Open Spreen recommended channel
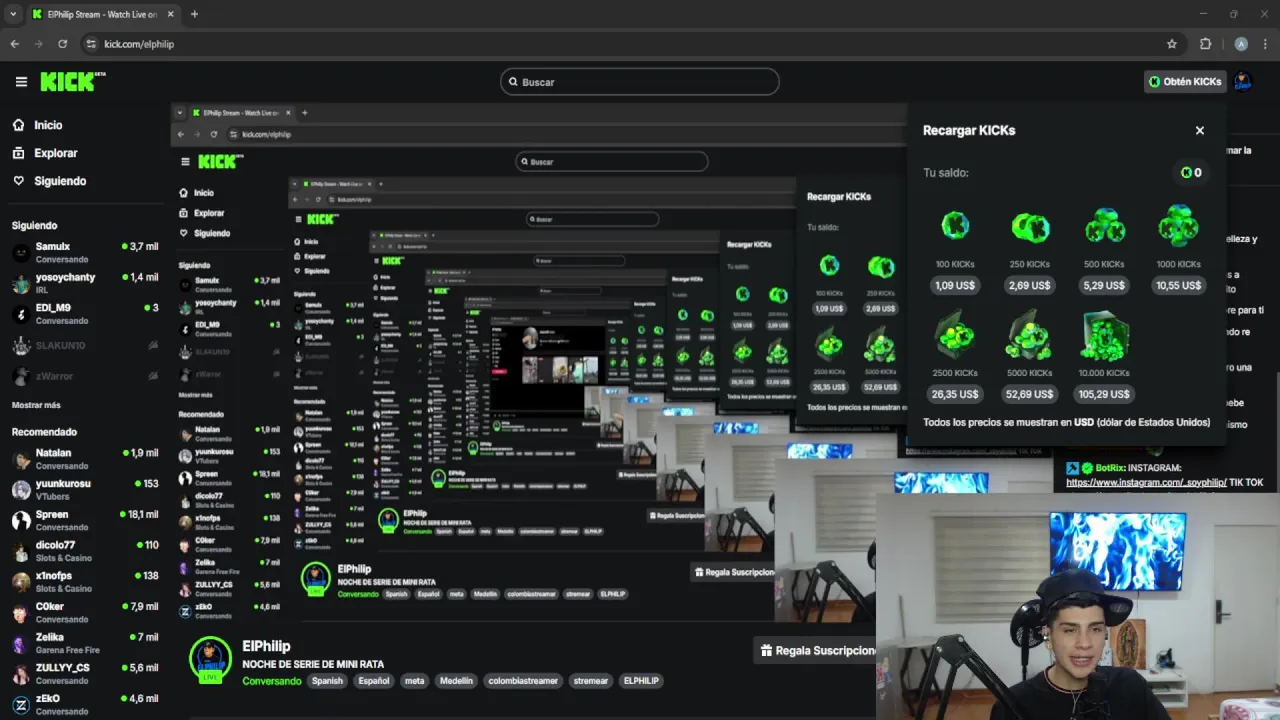 [x=84, y=521]
